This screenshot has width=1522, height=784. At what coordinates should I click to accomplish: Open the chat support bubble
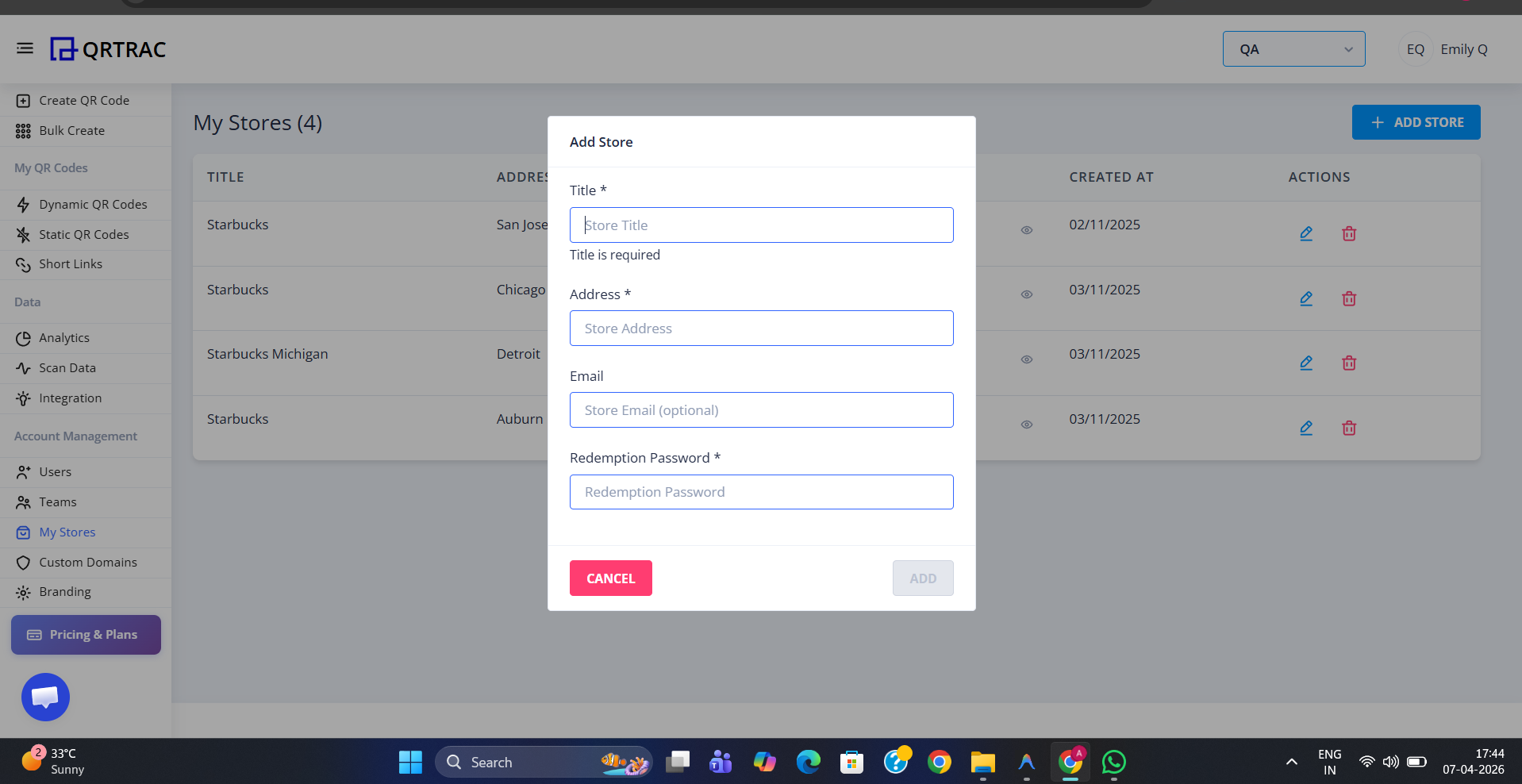(x=45, y=698)
